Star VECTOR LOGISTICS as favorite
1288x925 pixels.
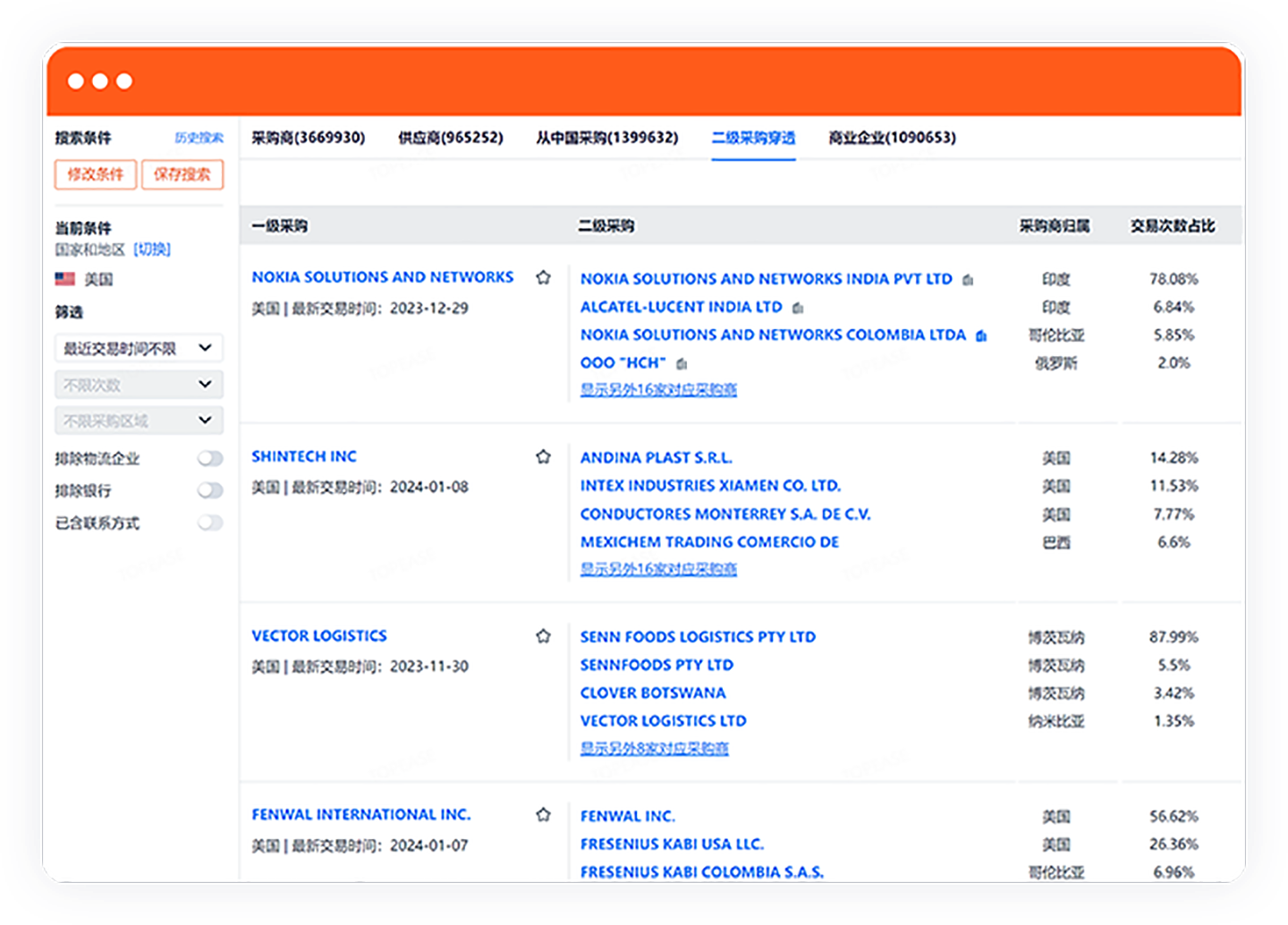click(x=543, y=636)
